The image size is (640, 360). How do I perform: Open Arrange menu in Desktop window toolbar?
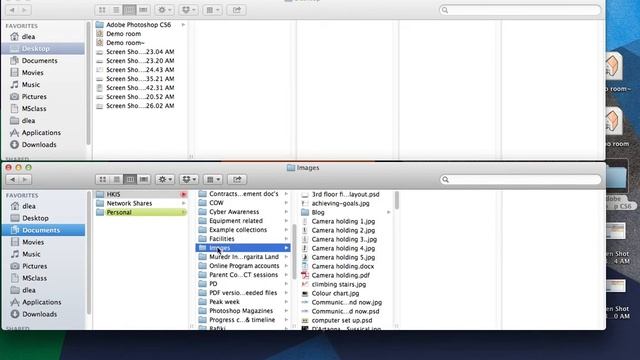point(213,10)
